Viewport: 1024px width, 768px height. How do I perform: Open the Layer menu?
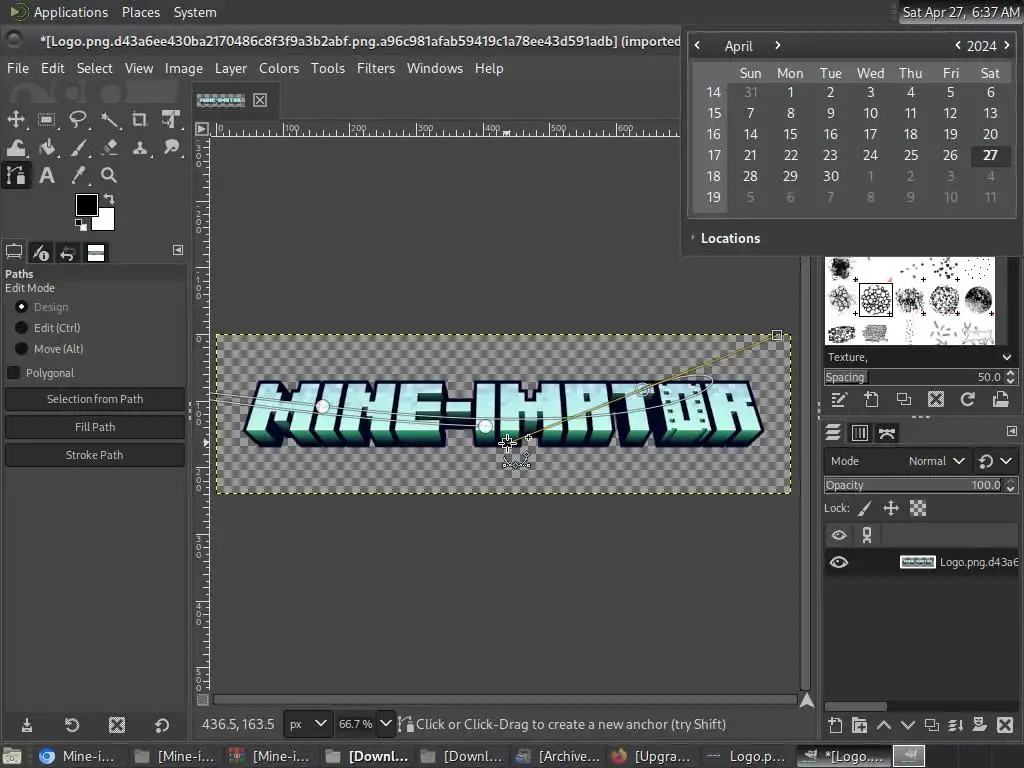231,68
